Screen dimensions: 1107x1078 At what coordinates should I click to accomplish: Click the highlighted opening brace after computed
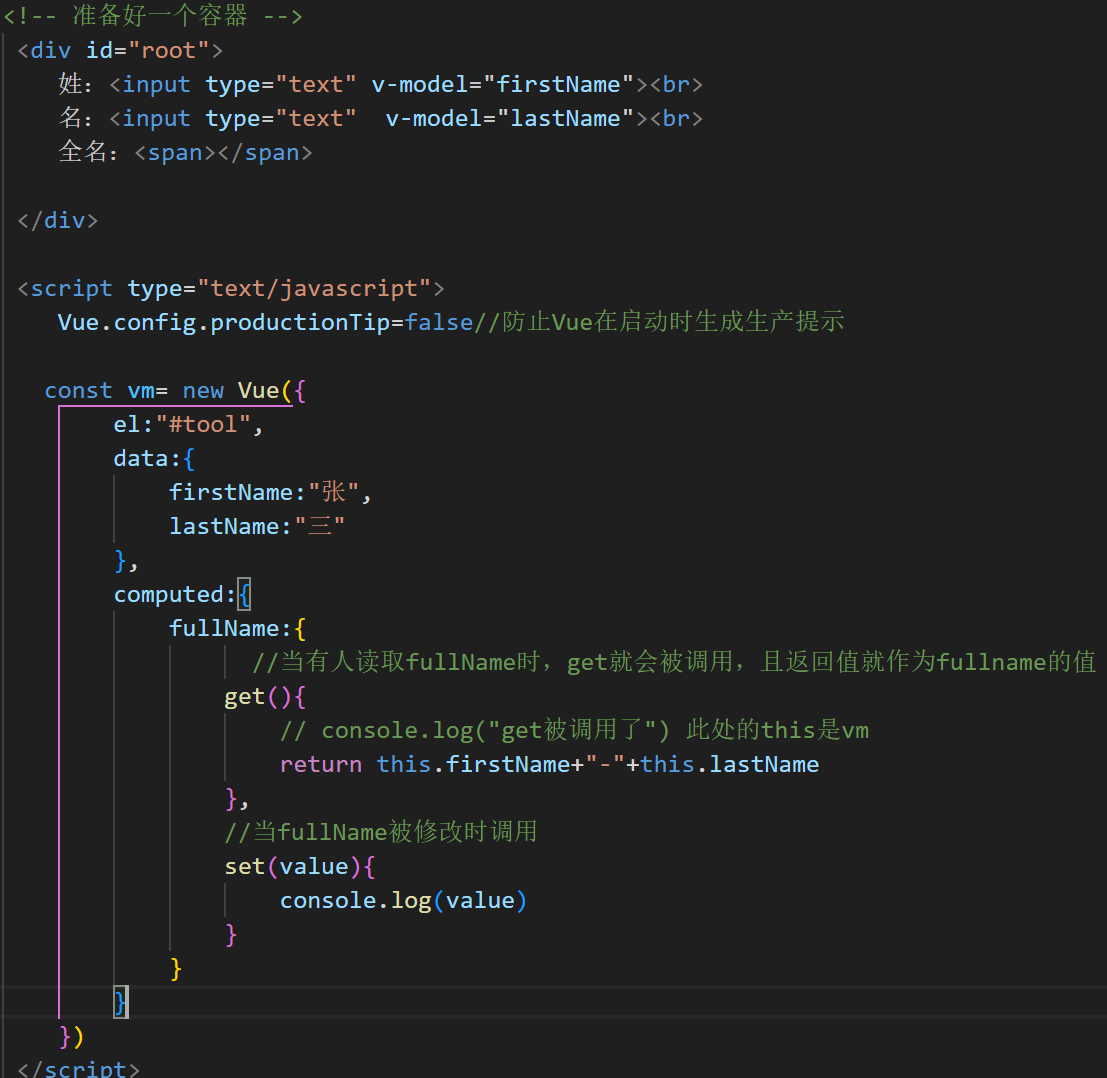[x=244, y=594]
